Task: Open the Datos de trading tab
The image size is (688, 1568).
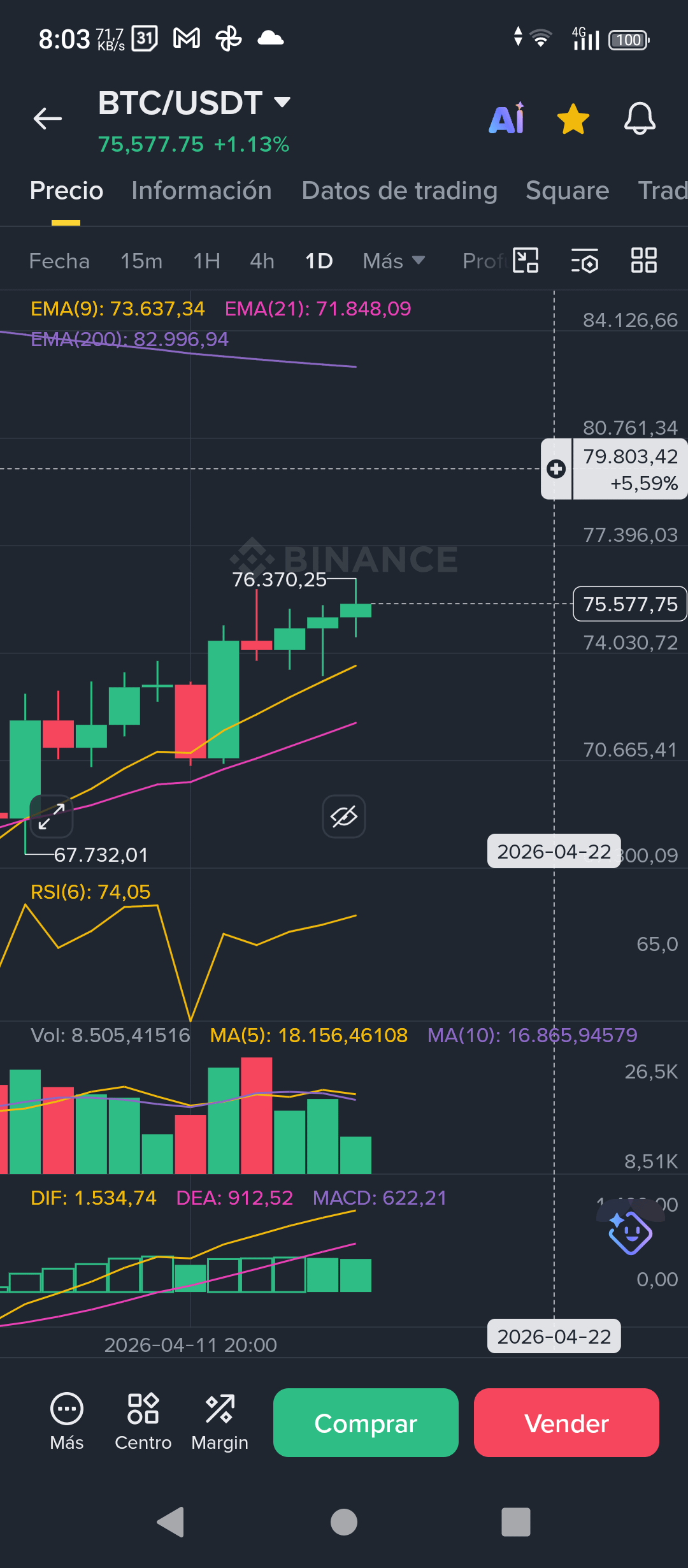Action: [x=399, y=191]
